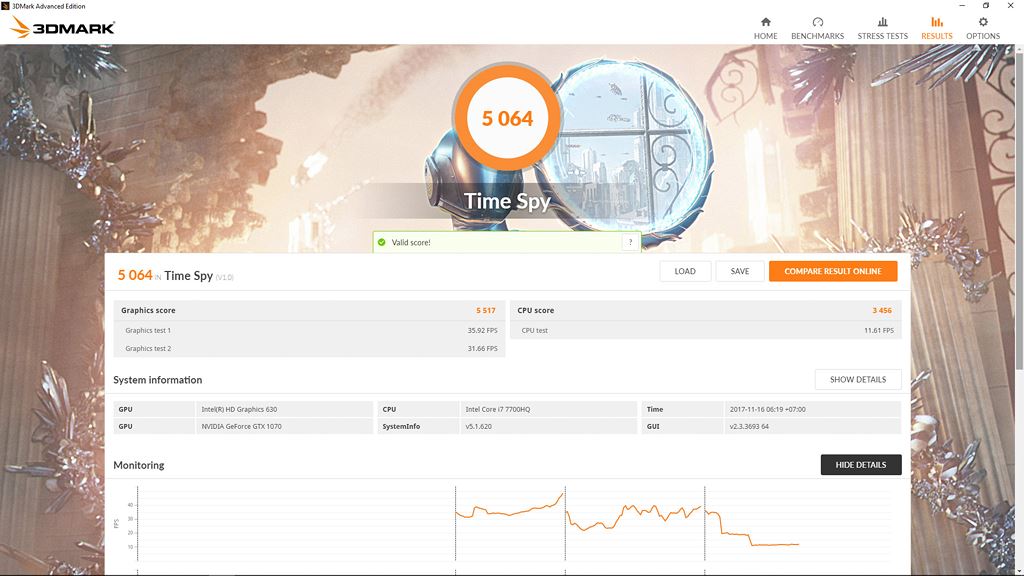Open the Options gear icon
Screen dimensions: 1024x576
click(x=983, y=22)
